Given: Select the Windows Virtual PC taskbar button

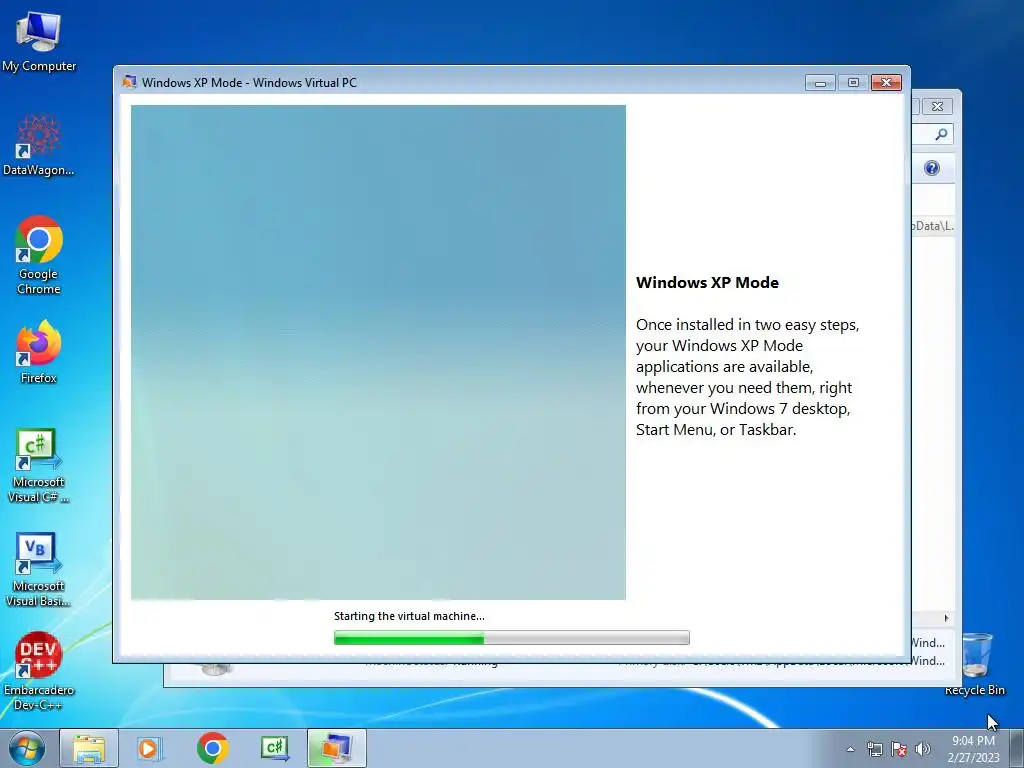Looking at the screenshot, I should (336, 748).
